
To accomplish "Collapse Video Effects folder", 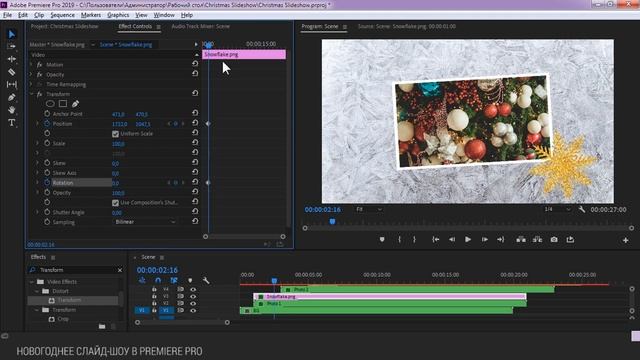I will (x=31, y=282).
